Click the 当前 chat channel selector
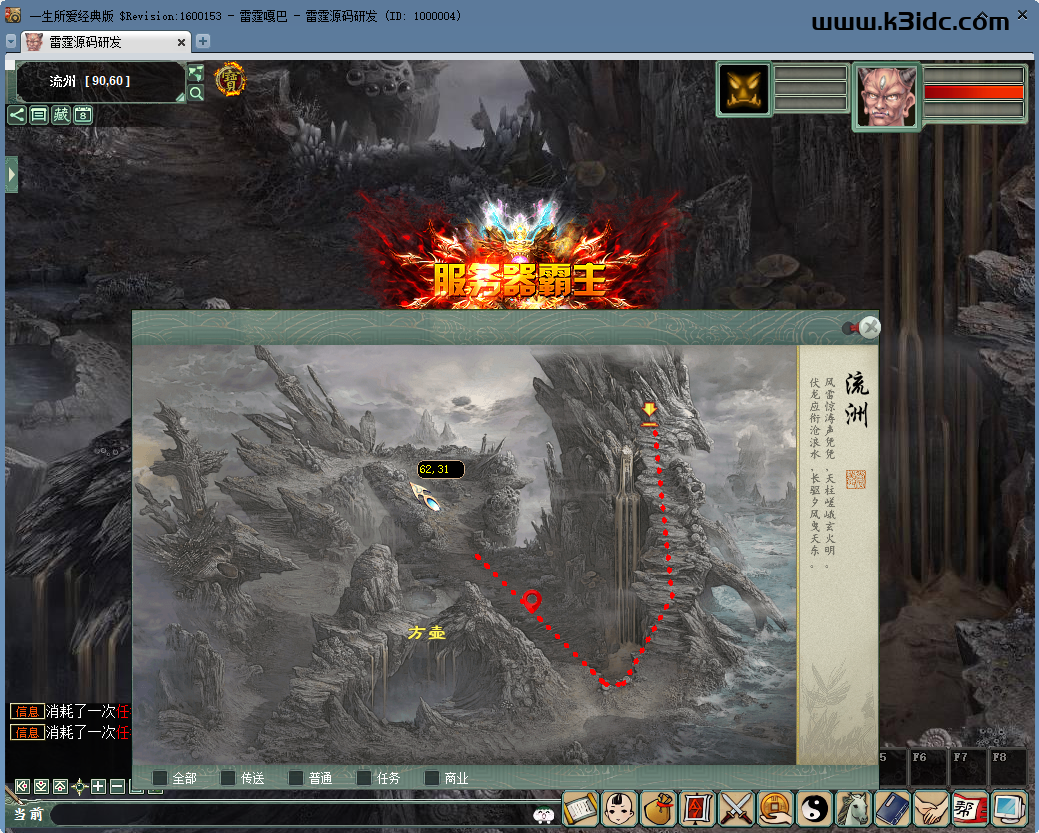Image resolution: width=1039 pixels, height=833 pixels. click(28, 814)
